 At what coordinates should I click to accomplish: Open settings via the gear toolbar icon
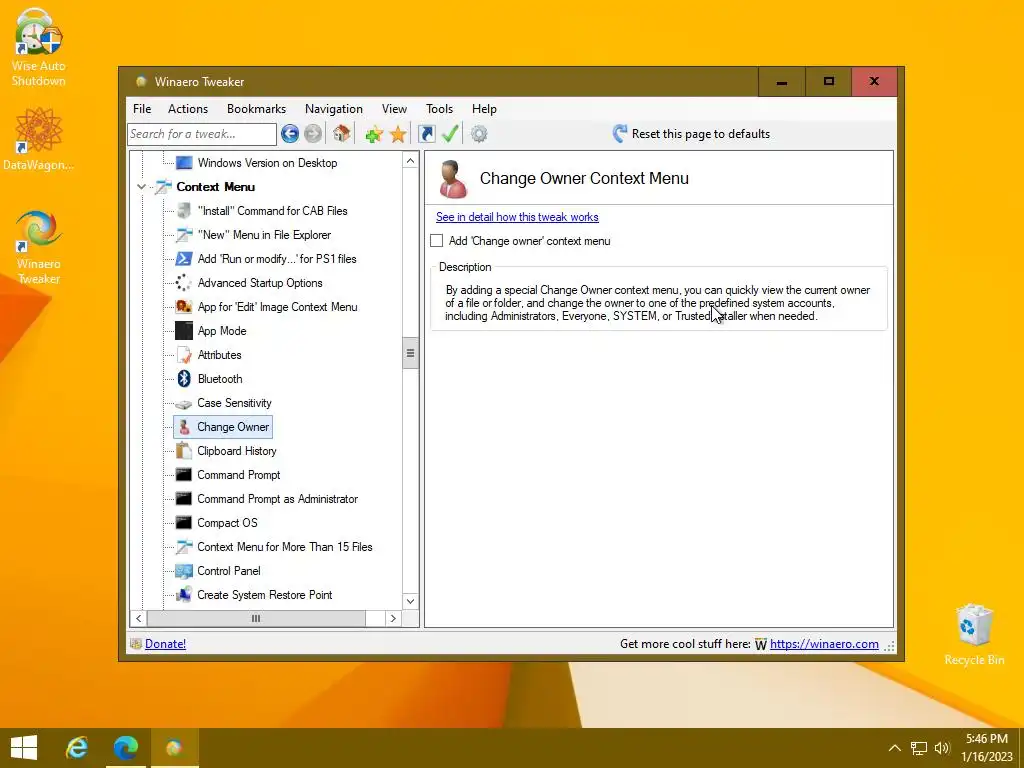pyautogui.click(x=479, y=134)
